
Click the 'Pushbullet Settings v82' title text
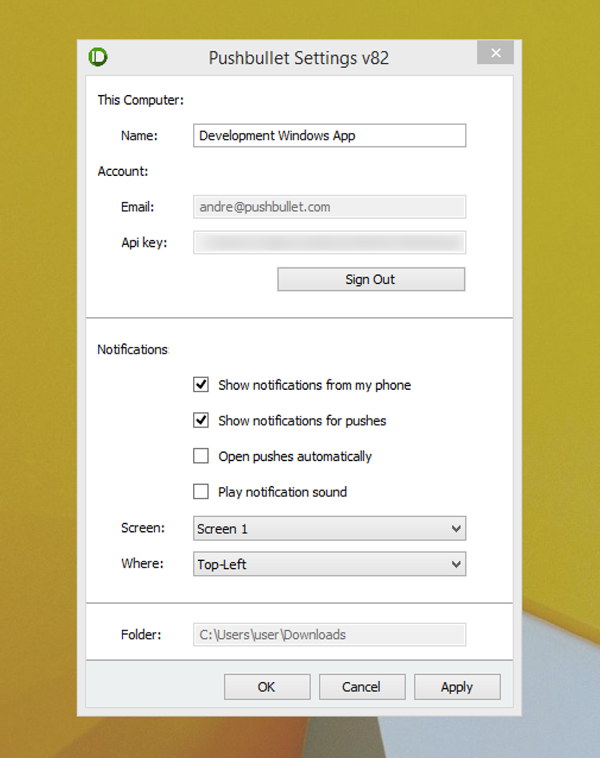coord(299,58)
